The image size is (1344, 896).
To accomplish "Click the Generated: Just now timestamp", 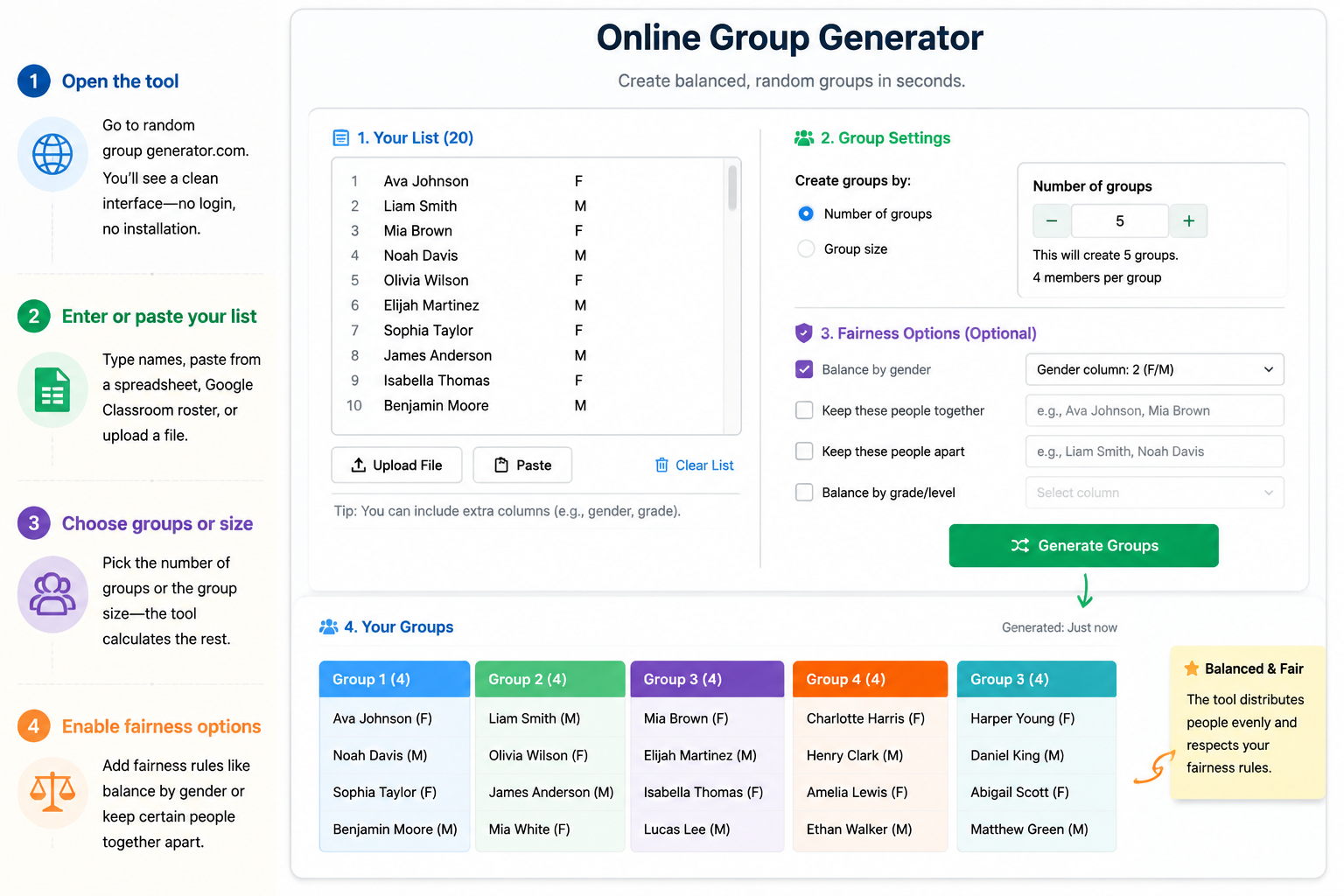I will 1060,627.
